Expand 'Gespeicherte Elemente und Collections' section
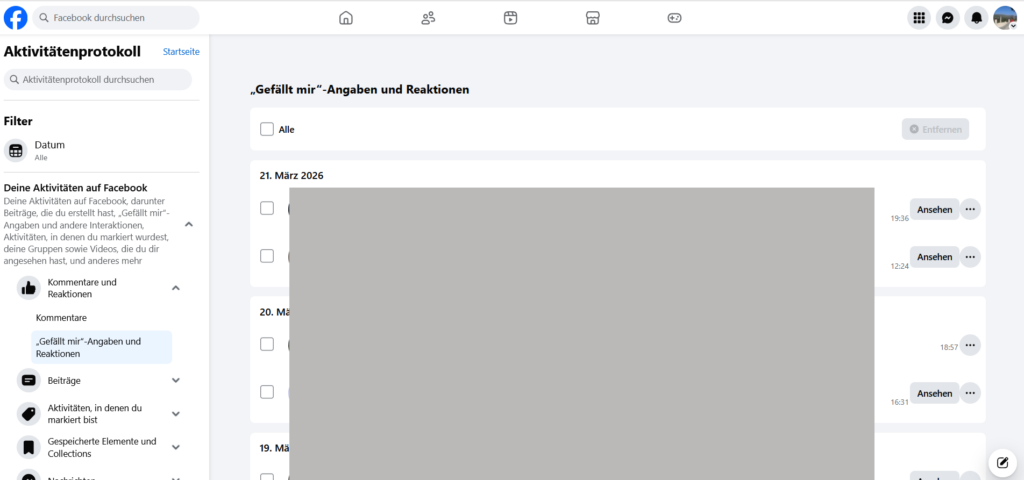 (x=176, y=447)
